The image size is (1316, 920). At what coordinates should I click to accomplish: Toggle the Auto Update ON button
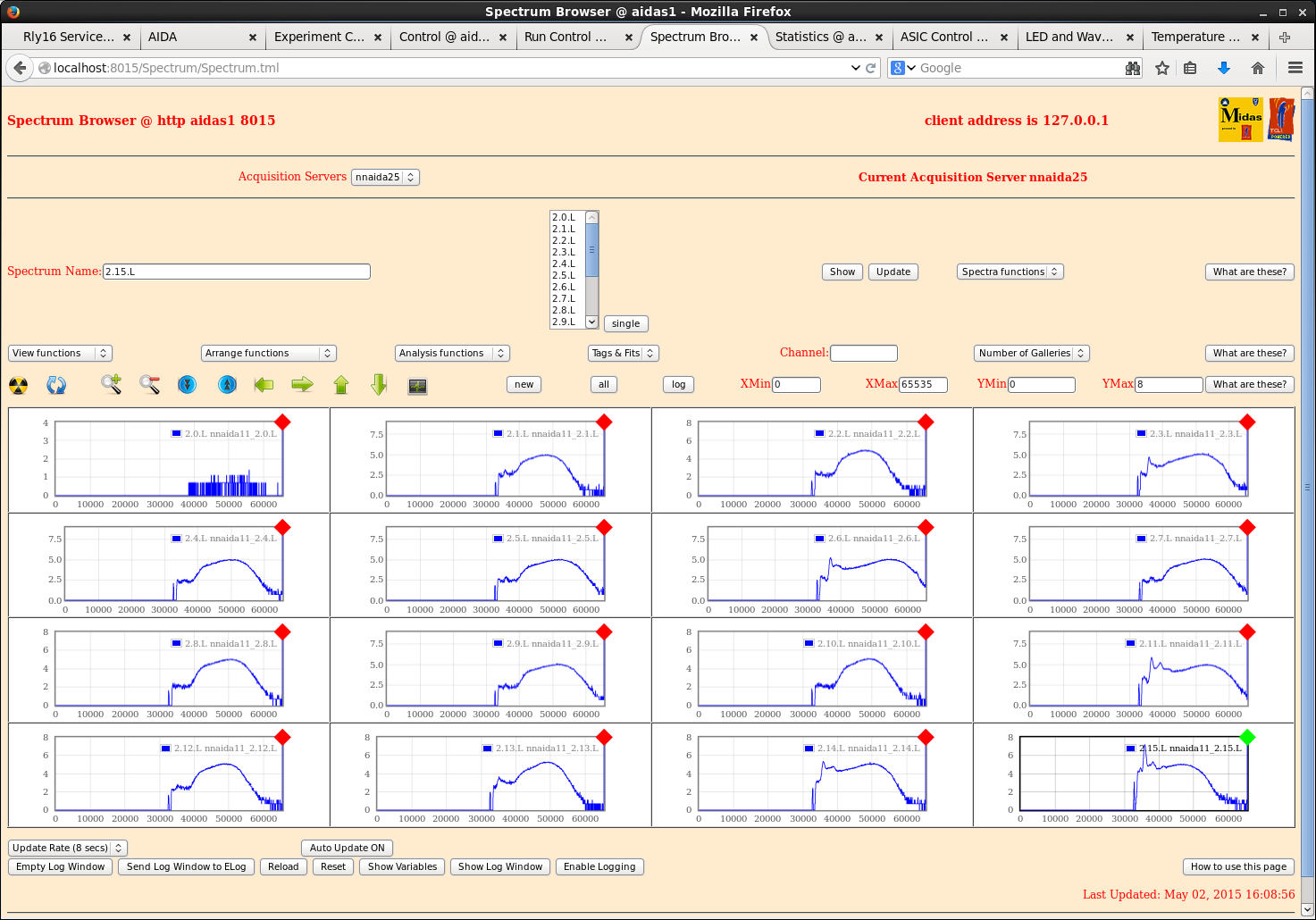tap(347, 848)
